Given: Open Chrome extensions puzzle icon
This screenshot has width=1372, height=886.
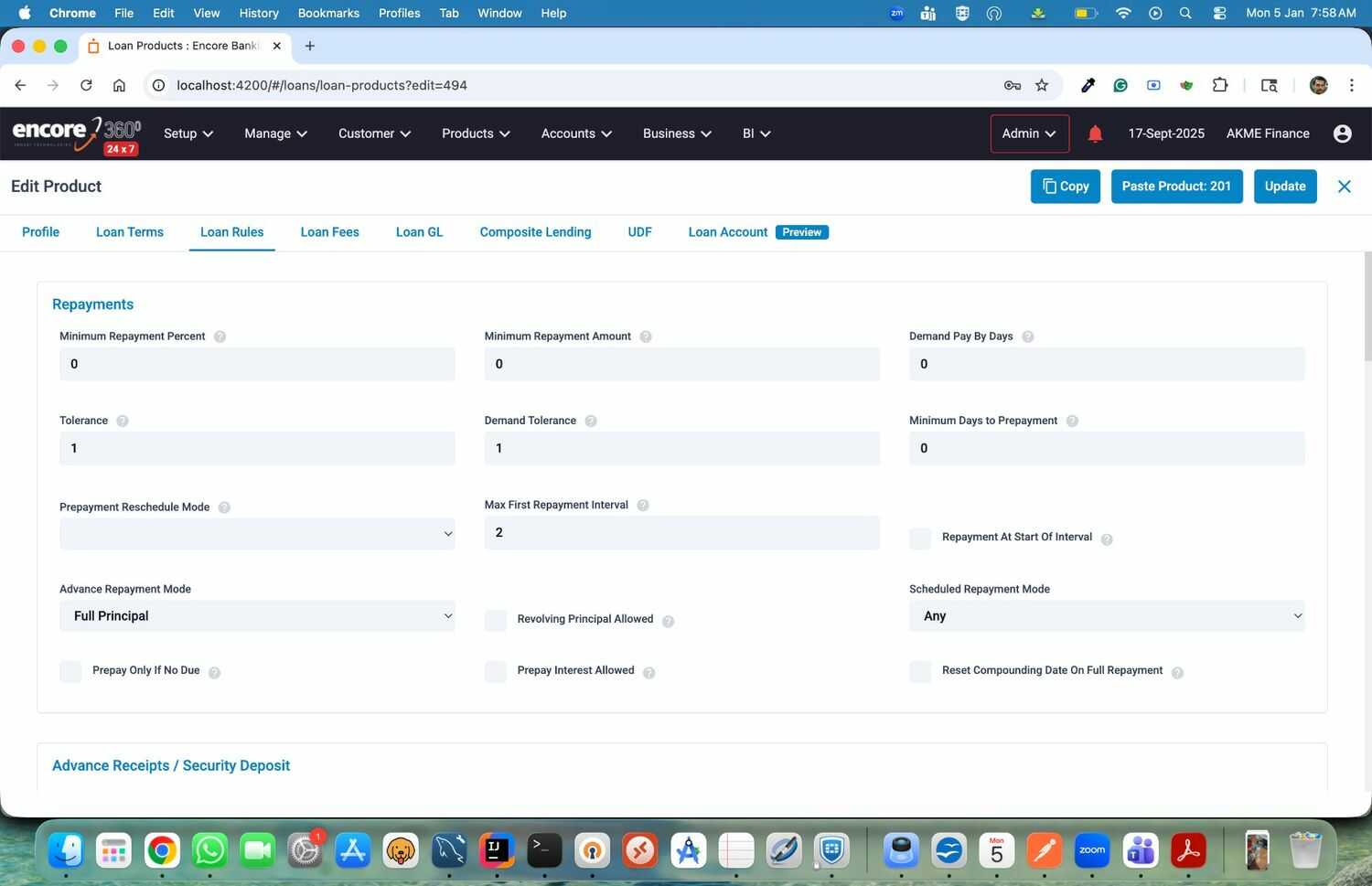Looking at the screenshot, I should tap(1219, 85).
